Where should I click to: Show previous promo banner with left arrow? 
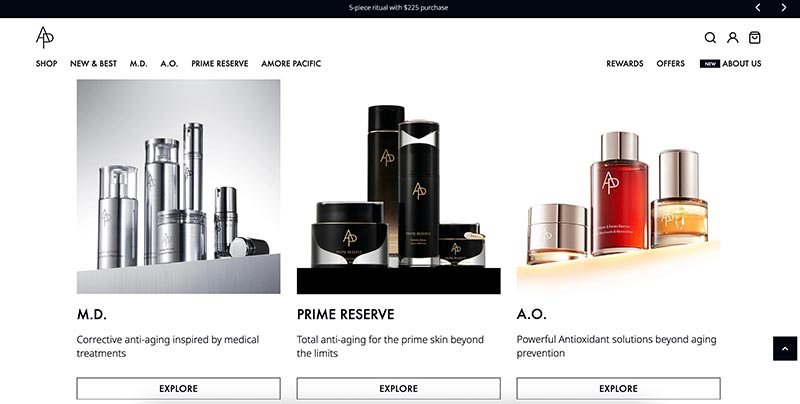758,8
